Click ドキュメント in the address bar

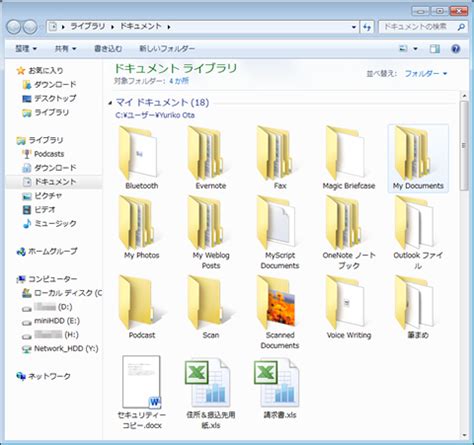141,26
